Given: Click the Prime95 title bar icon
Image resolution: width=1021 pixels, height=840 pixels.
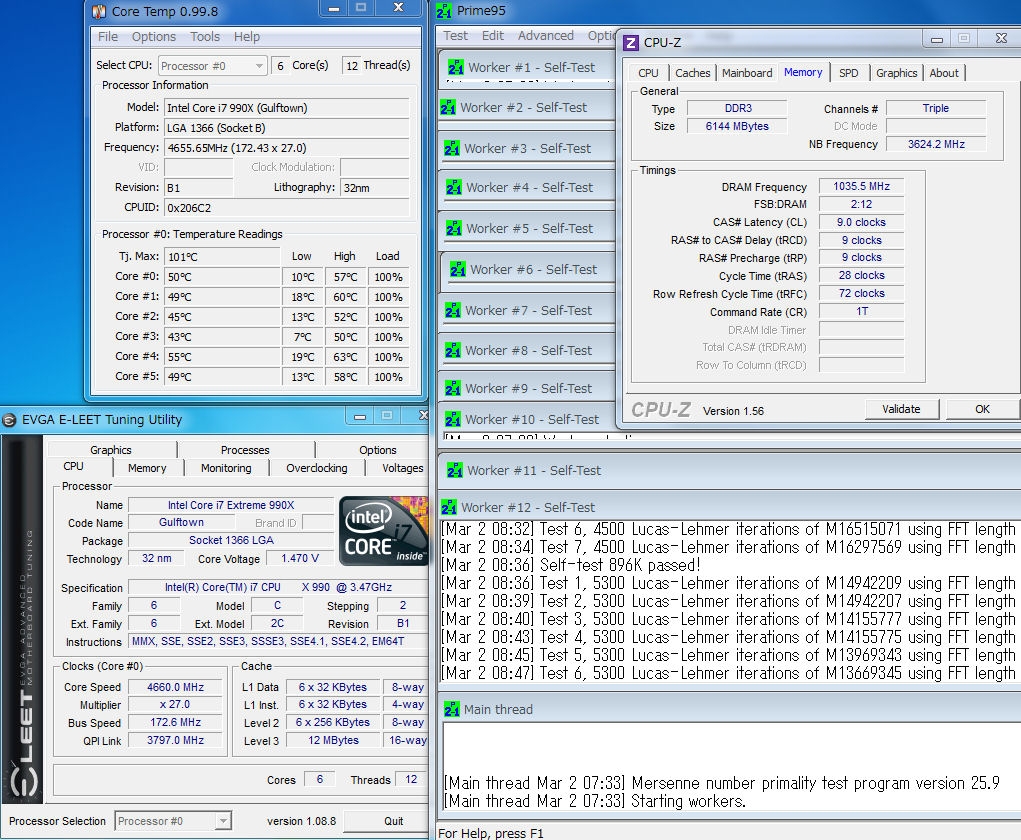Looking at the screenshot, I should tap(444, 12).
